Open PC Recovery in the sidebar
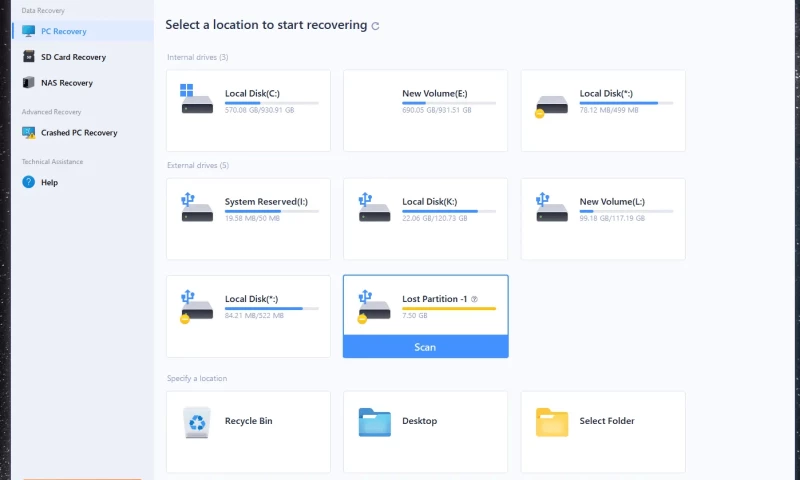Image resolution: width=800 pixels, height=480 pixels. (83, 31)
